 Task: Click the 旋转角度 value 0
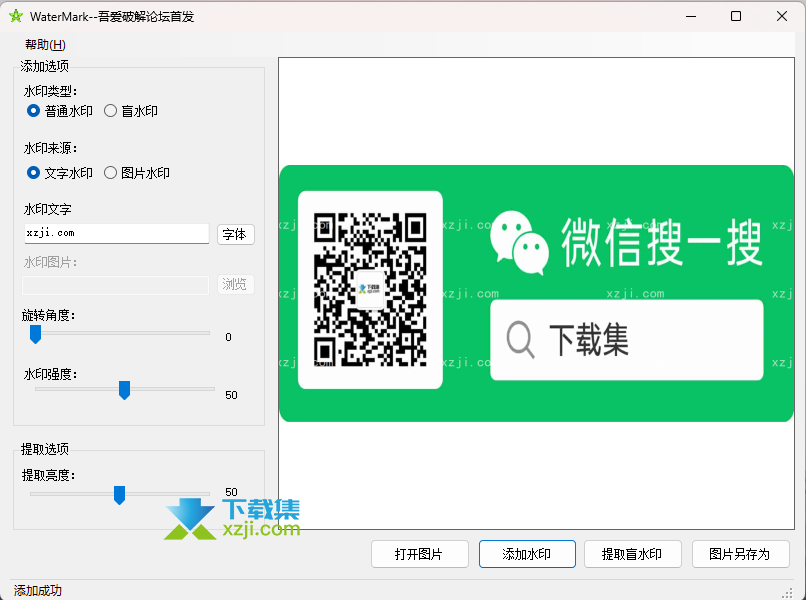click(x=228, y=337)
